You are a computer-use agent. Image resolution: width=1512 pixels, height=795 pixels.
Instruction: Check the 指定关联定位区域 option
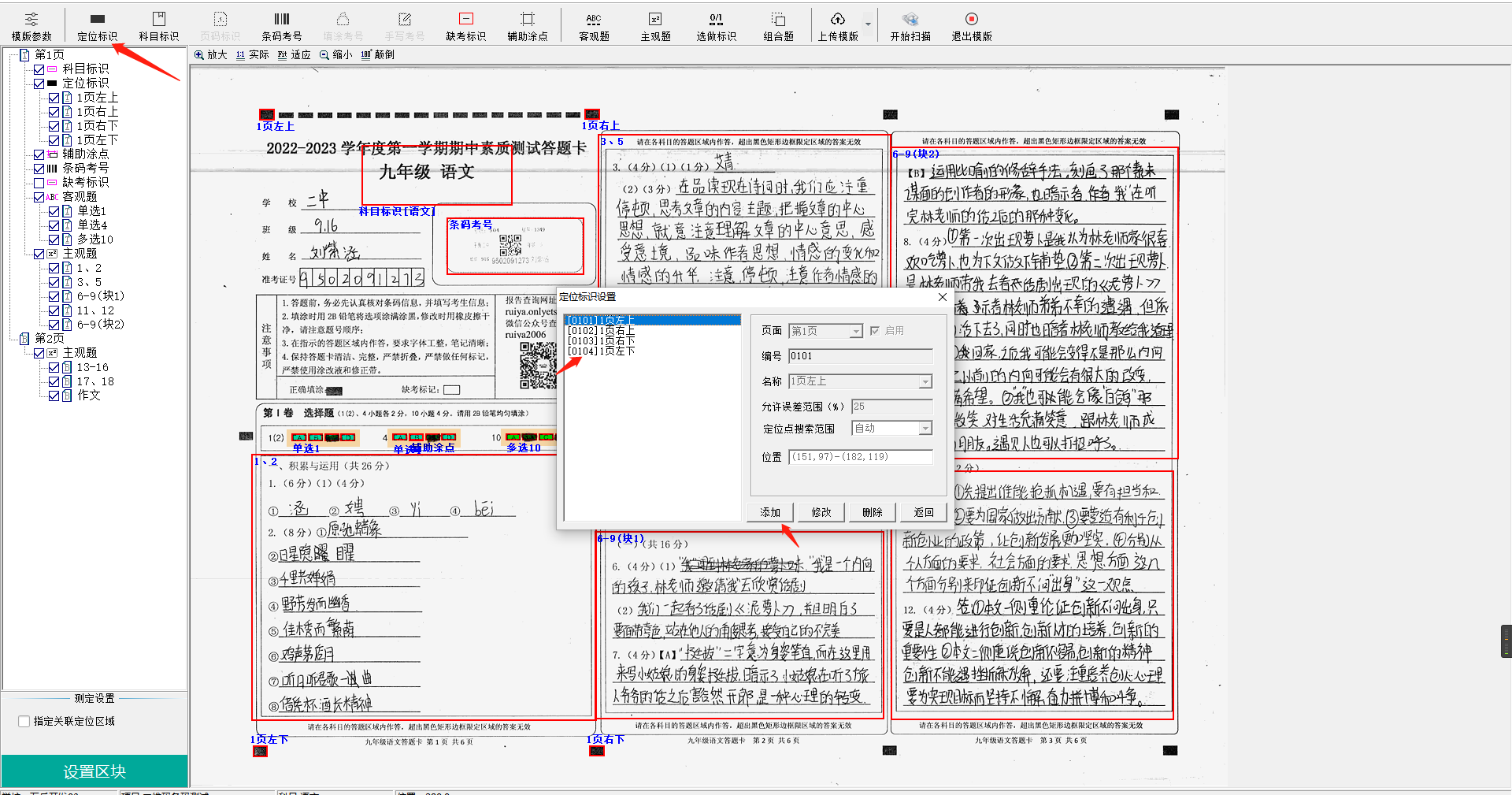(24, 721)
